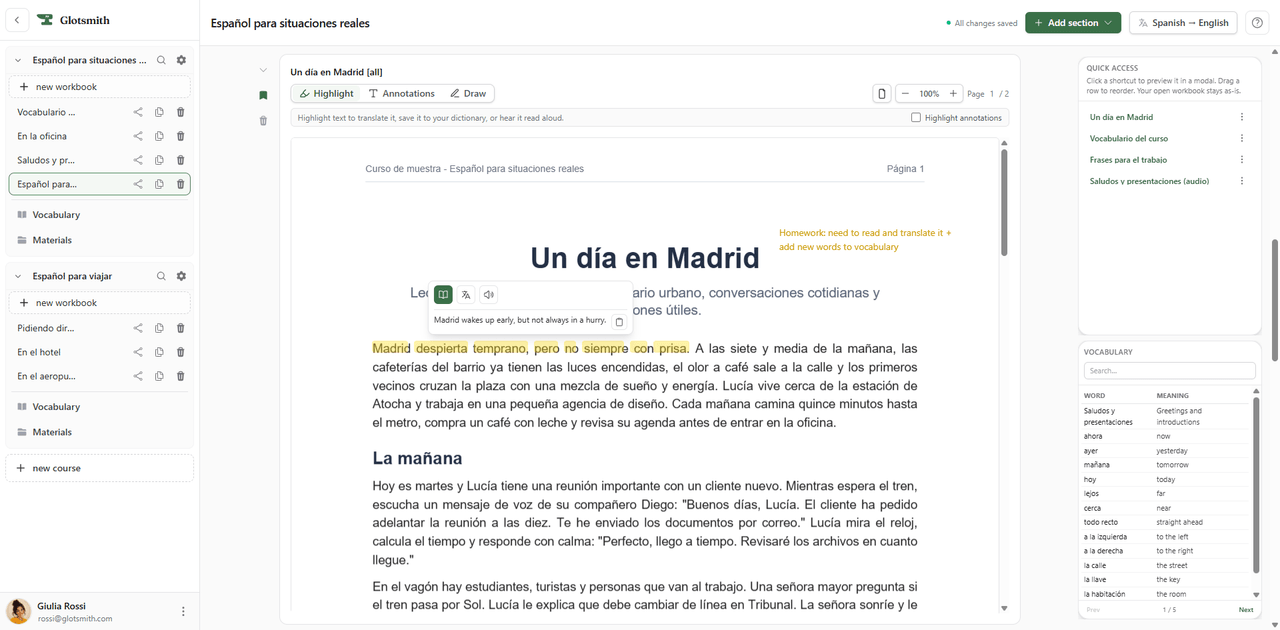Switch to the Highlight mode tab

(x=327, y=94)
